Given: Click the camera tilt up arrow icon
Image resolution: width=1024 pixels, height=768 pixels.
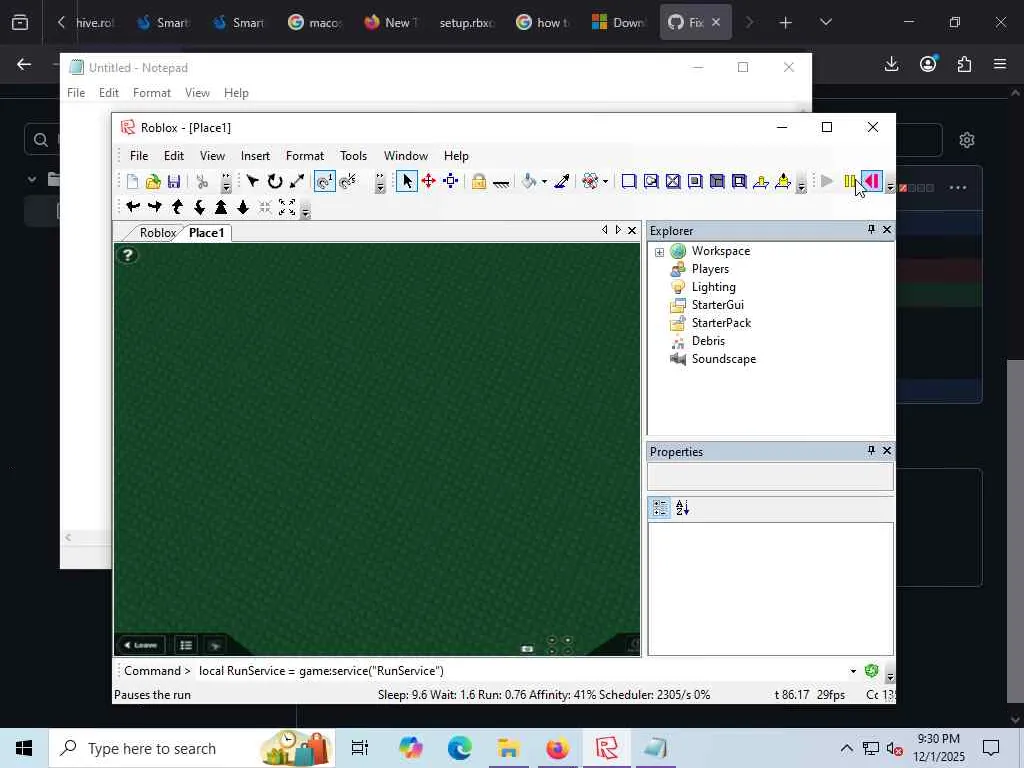Looking at the screenshot, I should (x=177, y=207).
